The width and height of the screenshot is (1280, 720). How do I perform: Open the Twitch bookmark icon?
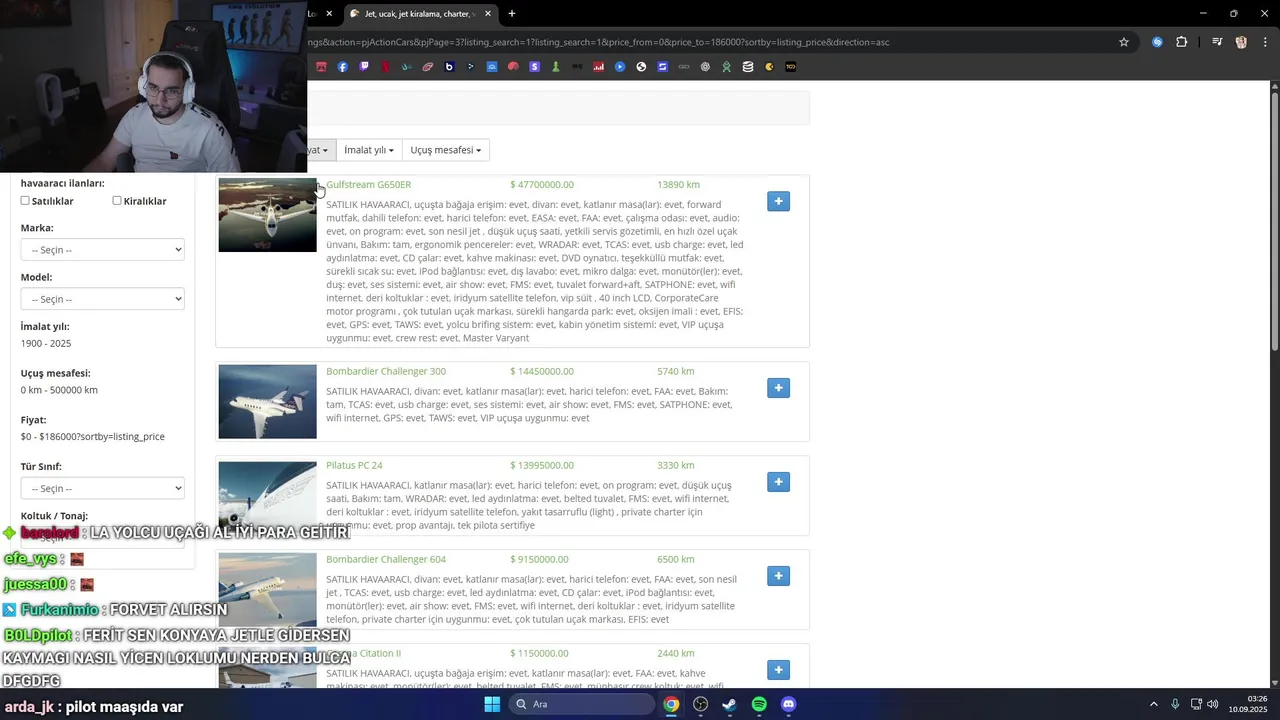point(364,67)
